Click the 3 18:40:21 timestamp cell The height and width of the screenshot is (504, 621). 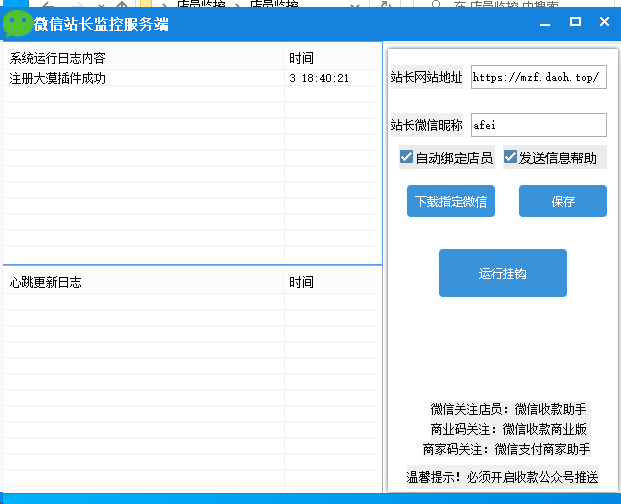(319, 78)
